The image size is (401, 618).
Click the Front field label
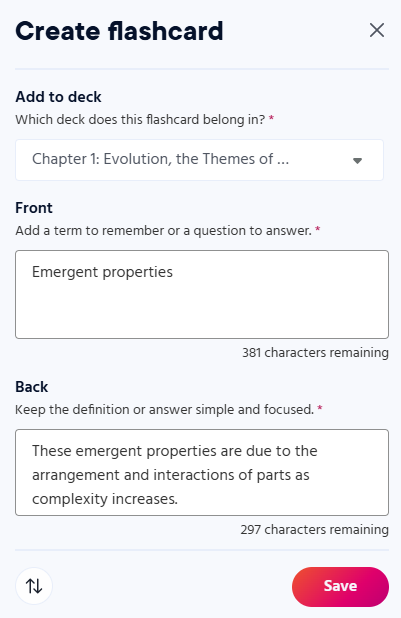click(x=34, y=208)
